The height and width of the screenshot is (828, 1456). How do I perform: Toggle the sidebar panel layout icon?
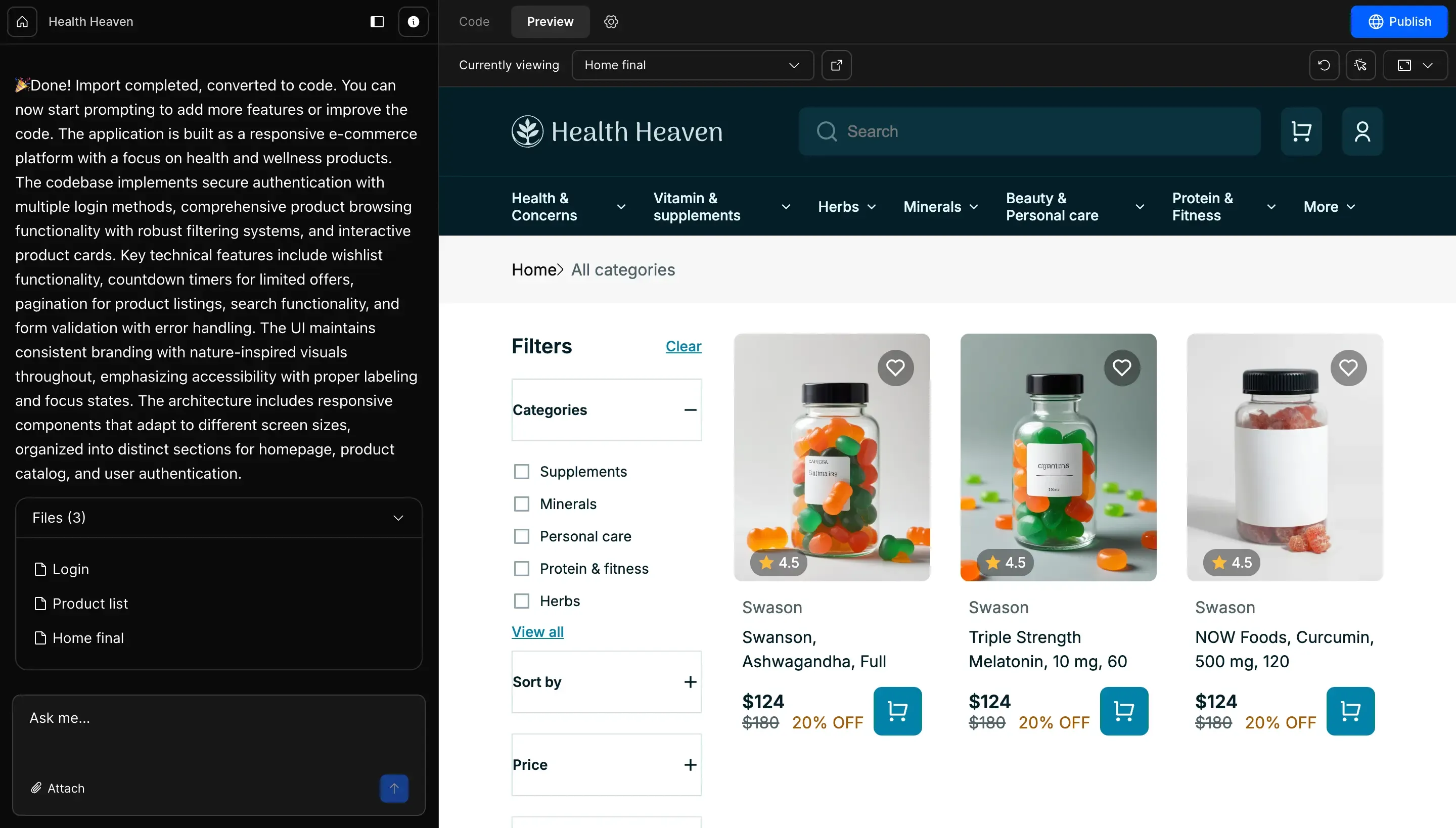pos(377,22)
